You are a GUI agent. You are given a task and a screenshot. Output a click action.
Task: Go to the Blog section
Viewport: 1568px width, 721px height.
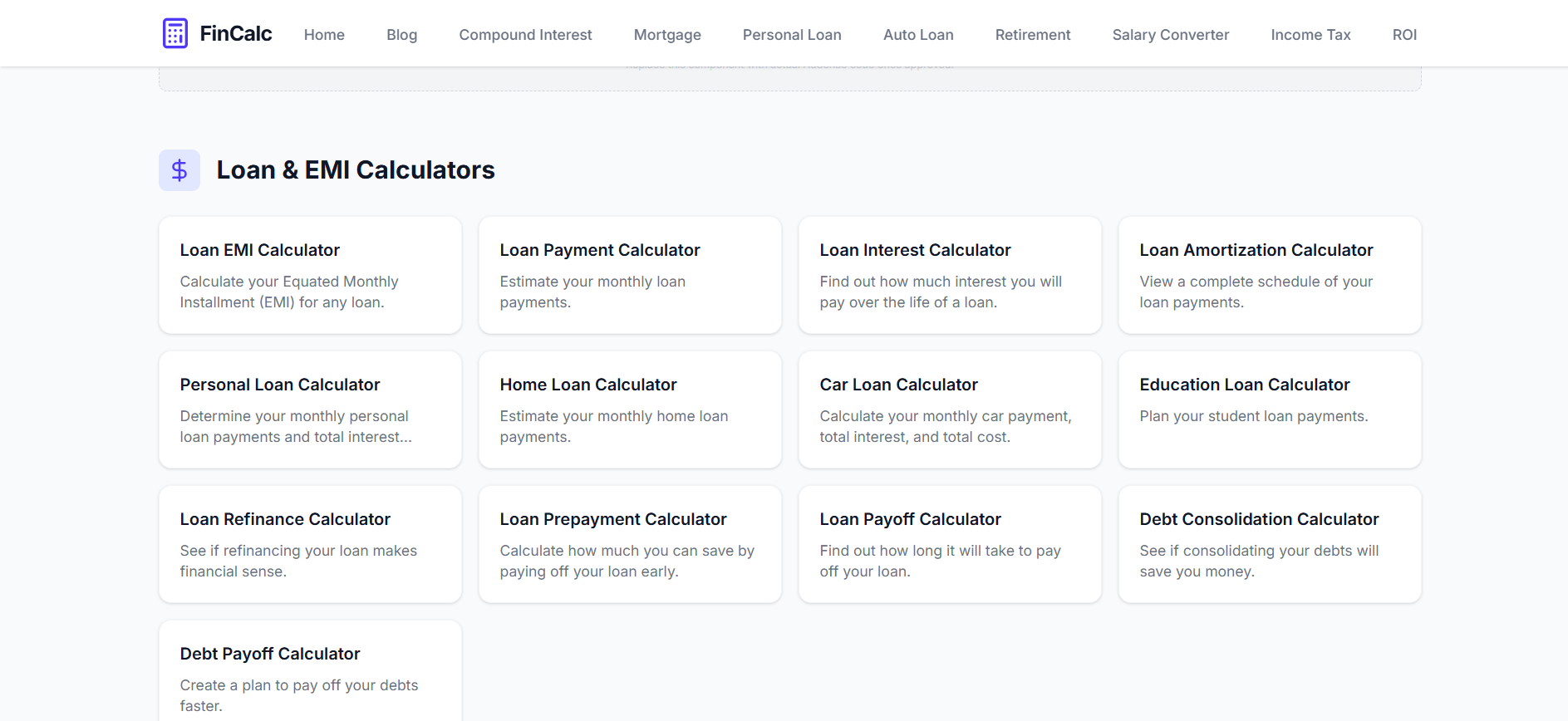[401, 35]
